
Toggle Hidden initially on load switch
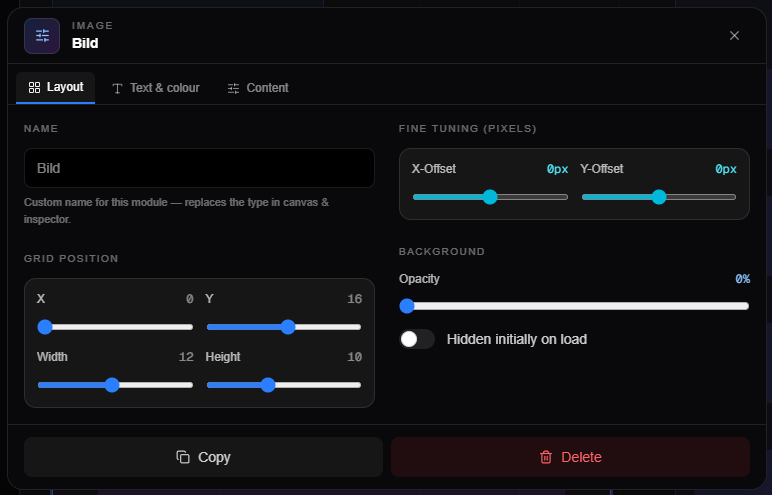coord(417,339)
